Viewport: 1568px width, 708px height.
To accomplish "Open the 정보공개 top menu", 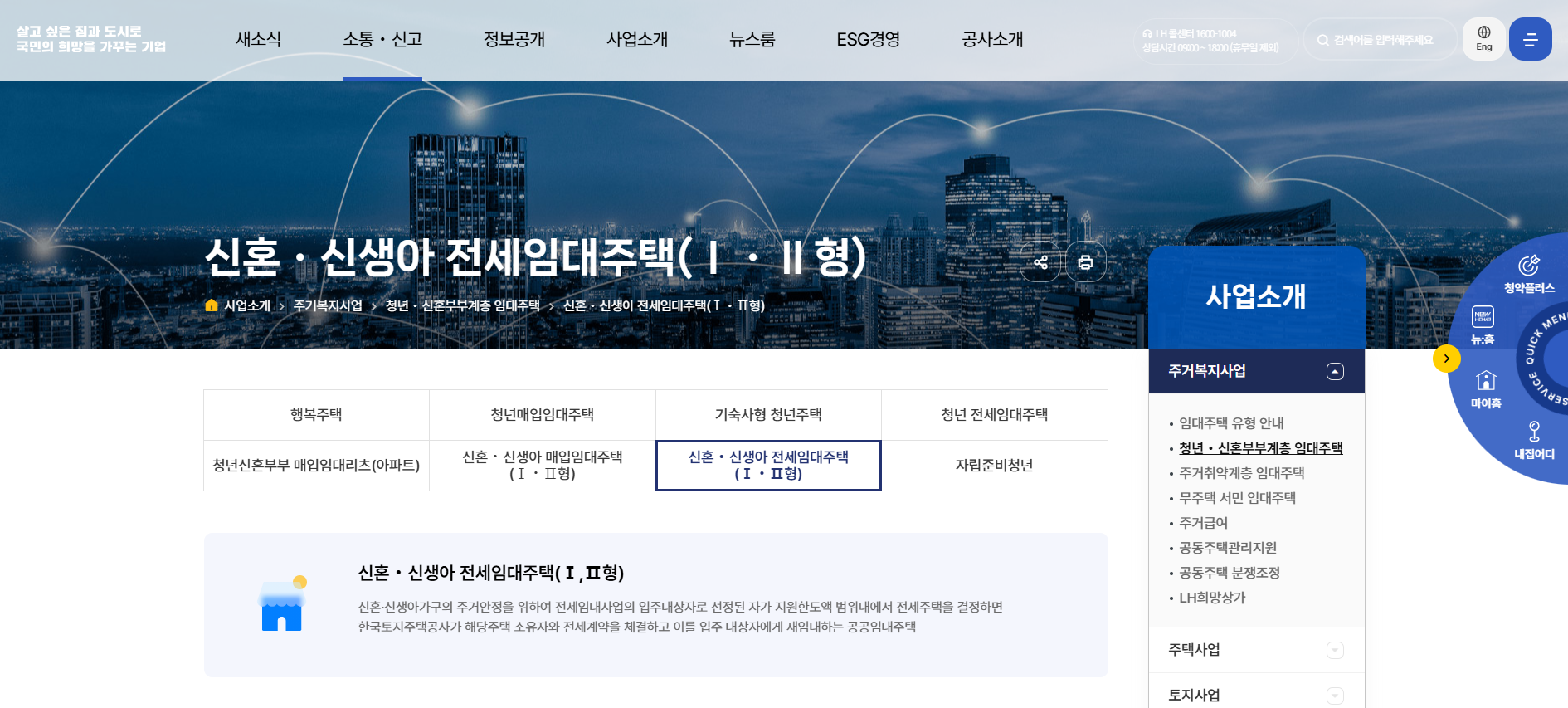I will [514, 39].
